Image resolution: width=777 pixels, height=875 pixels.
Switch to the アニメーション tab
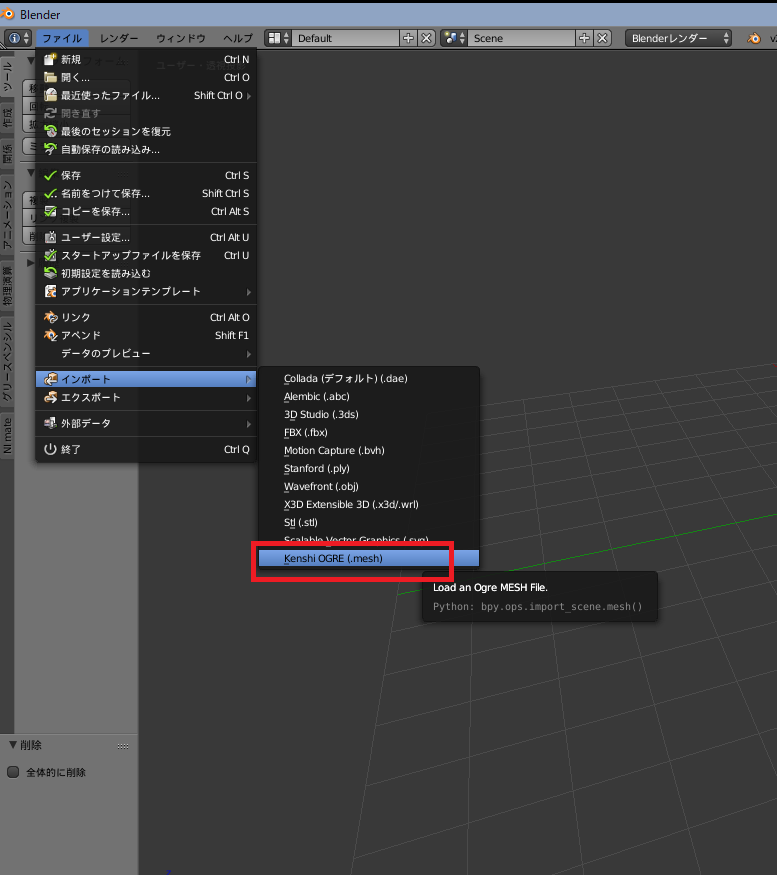(7, 215)
